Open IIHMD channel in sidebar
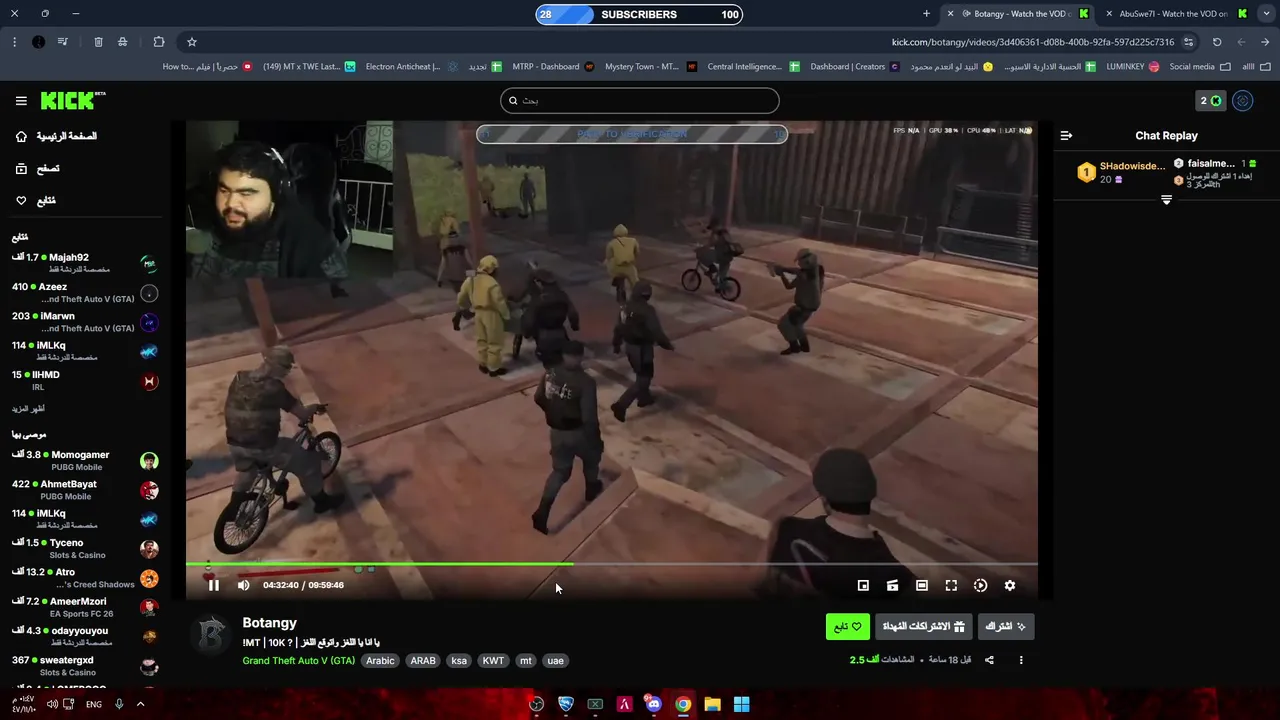 [x=85, y=380]
